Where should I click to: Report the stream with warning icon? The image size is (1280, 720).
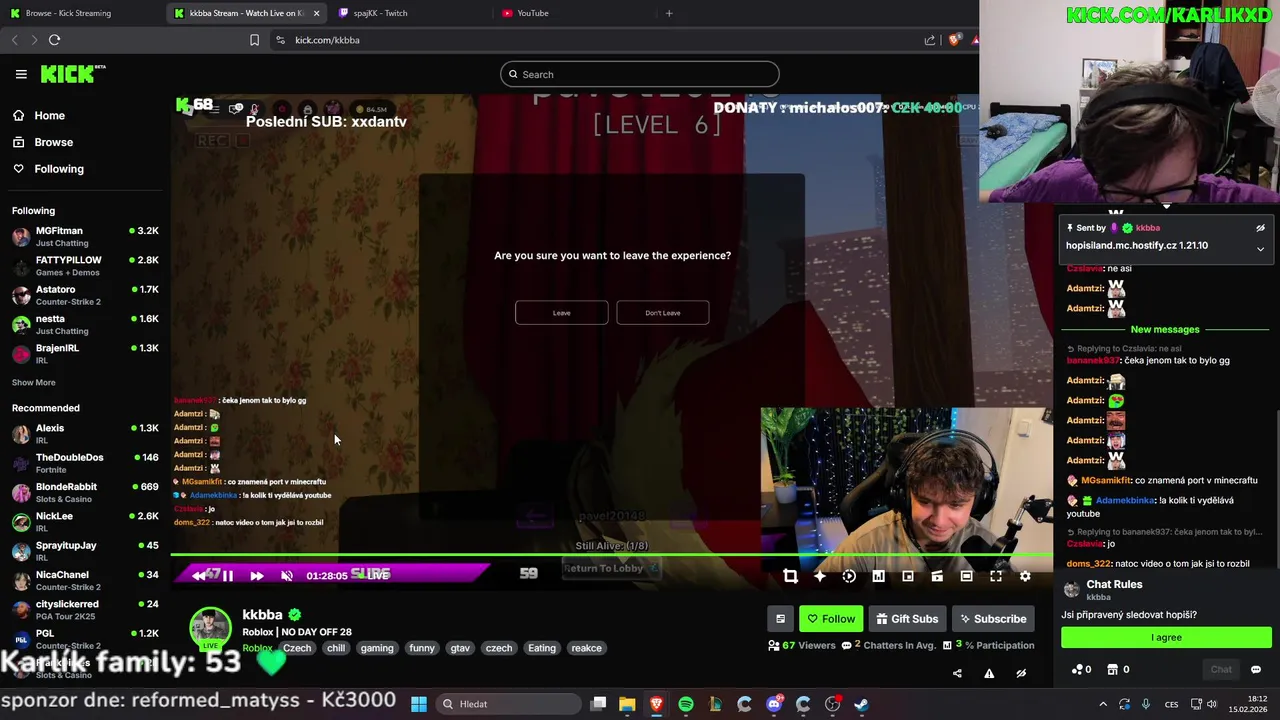tap(989, 673)
